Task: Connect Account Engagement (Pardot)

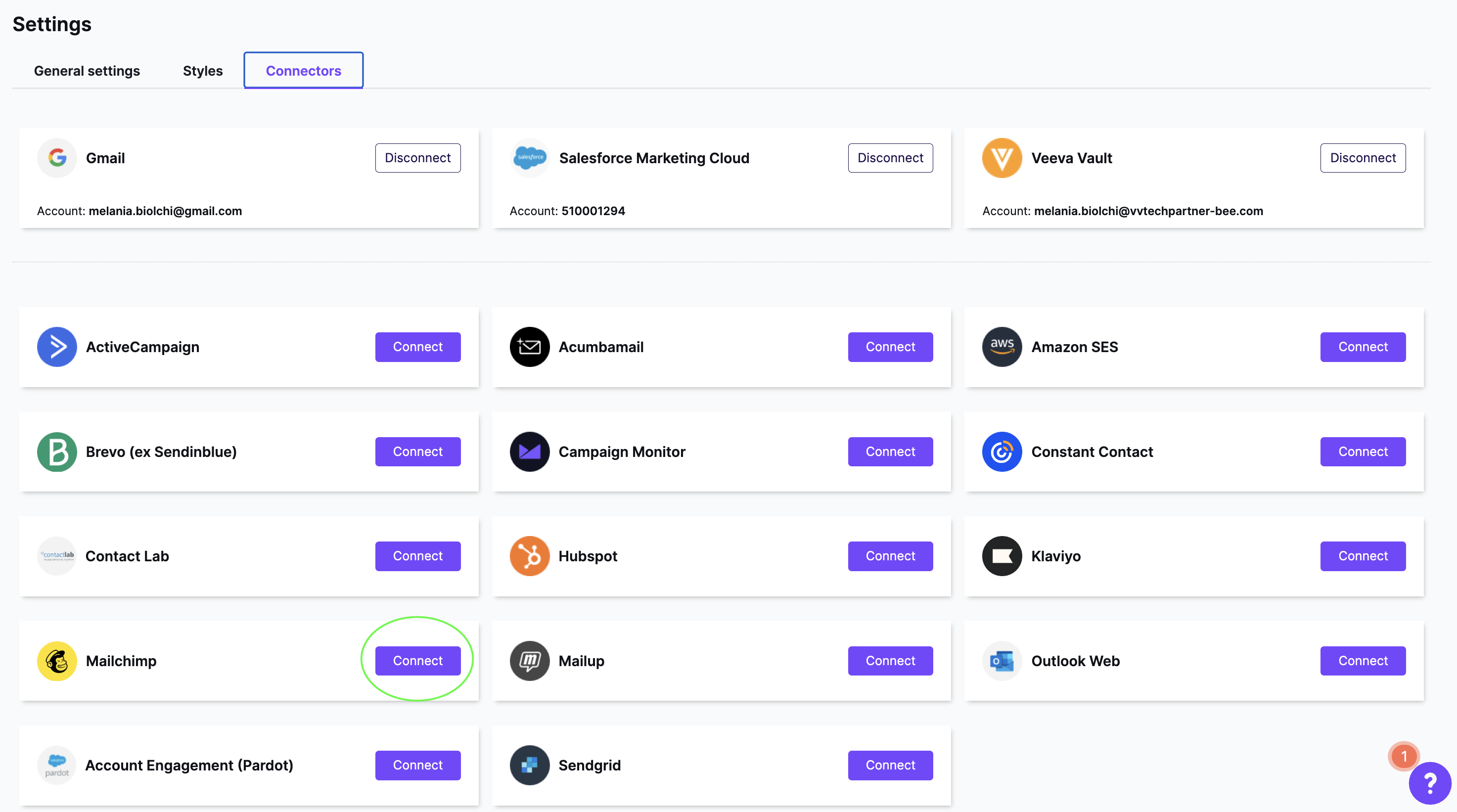Action: 417,765
